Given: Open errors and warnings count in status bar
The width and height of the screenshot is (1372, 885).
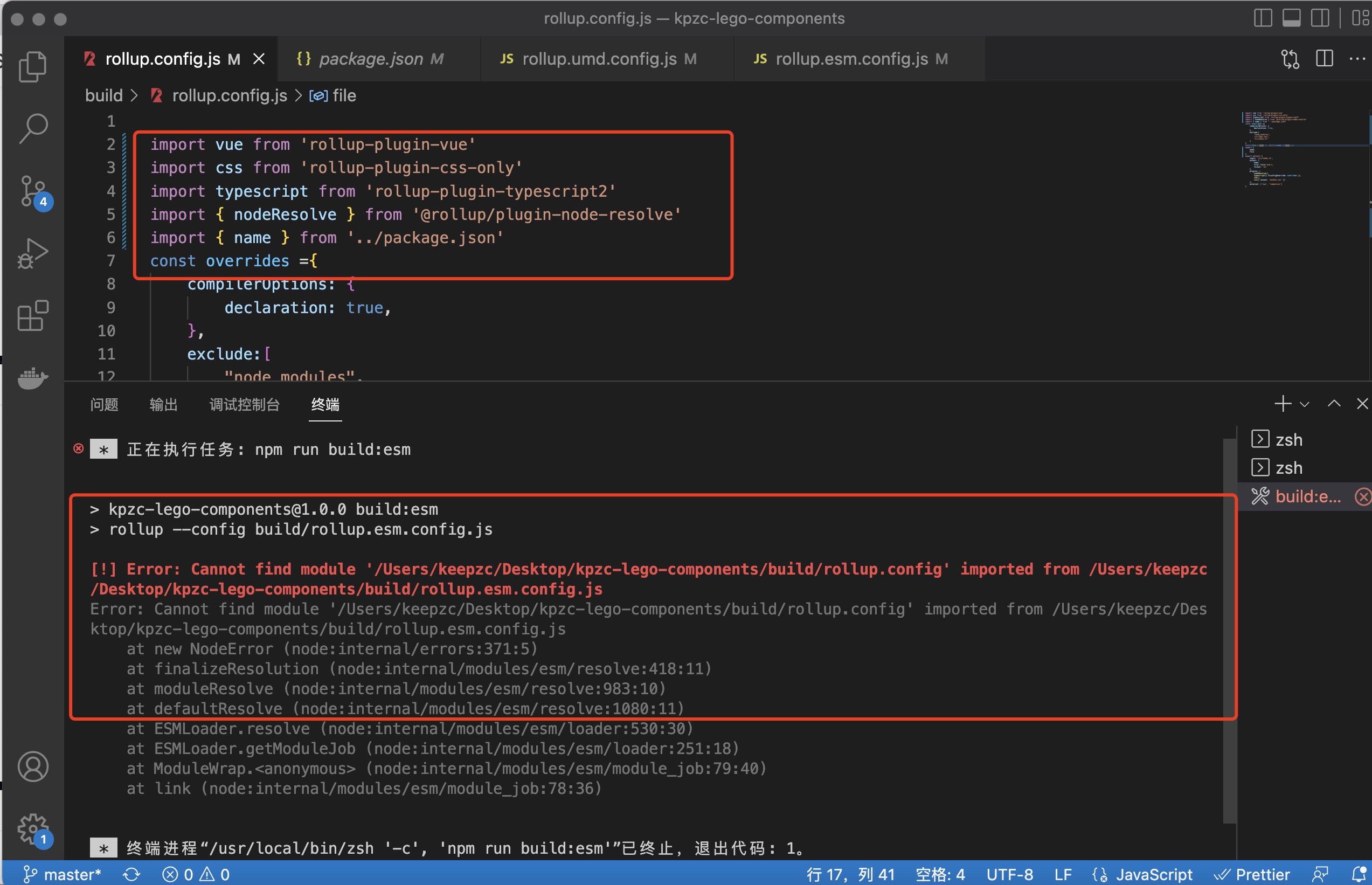Looking at the screenshot, I should 196,874.
